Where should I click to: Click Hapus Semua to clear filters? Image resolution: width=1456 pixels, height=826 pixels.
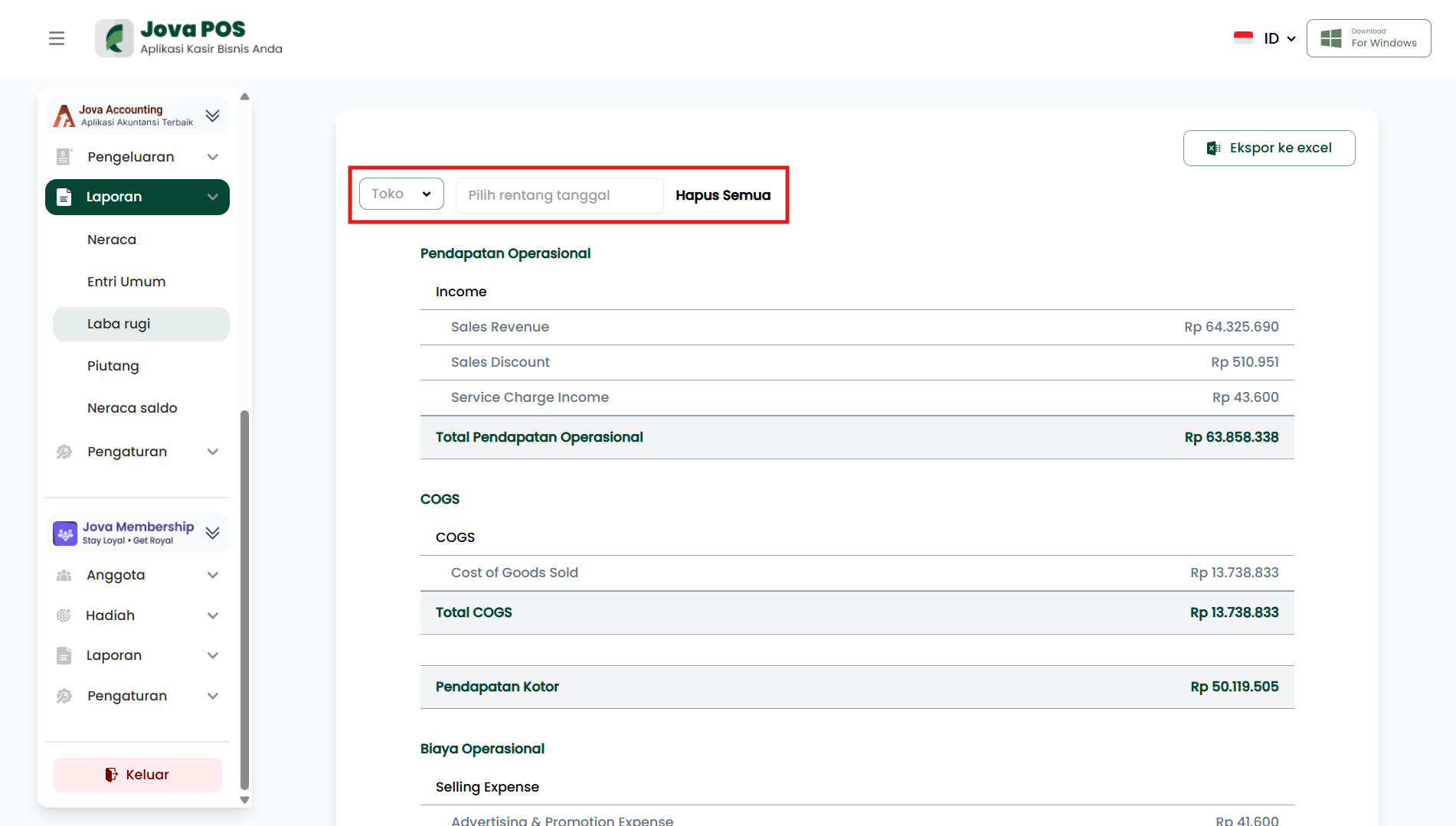coord(723,195)
